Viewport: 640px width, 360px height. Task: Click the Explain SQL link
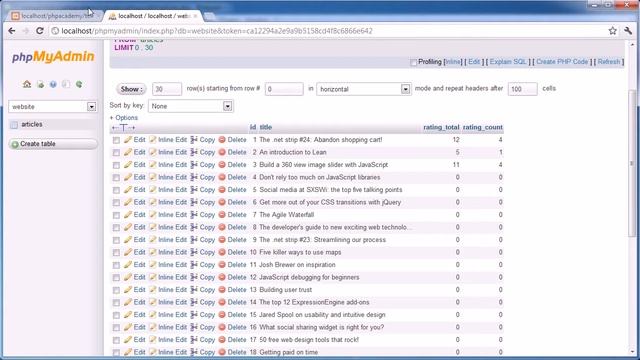pyautogui.click(x=508, y=62)
